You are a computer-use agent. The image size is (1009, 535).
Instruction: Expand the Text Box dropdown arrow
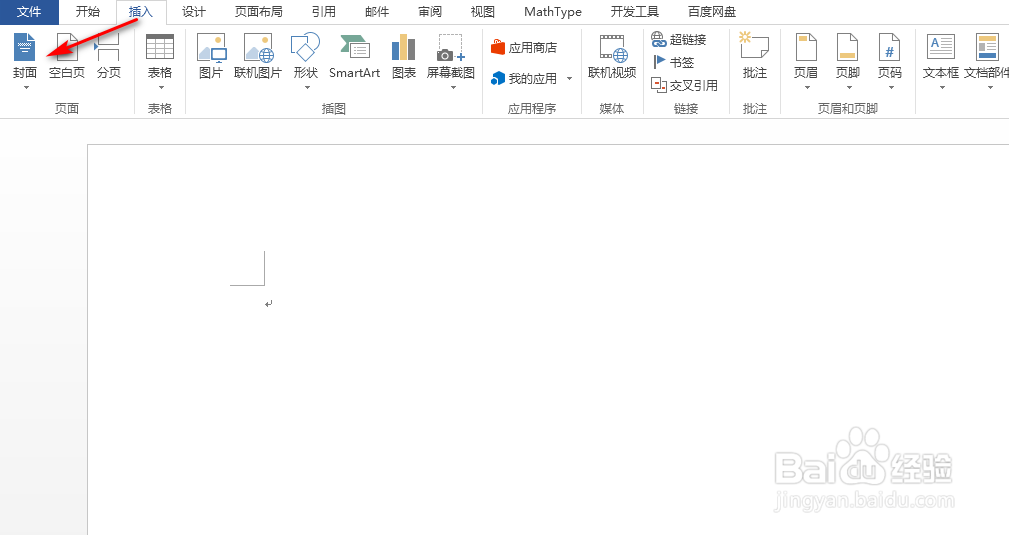click(x=942, y=88)
